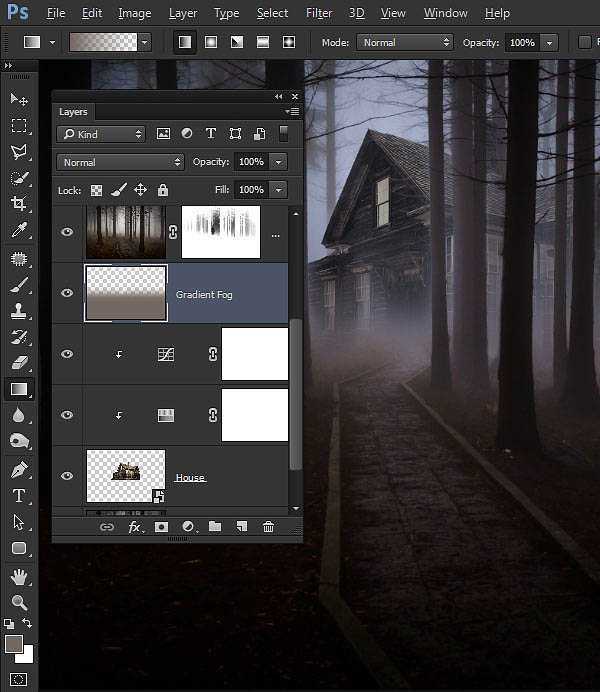Select the Layers panel tab
This screenshot has height=692, width=600.
tap(73, 112)
